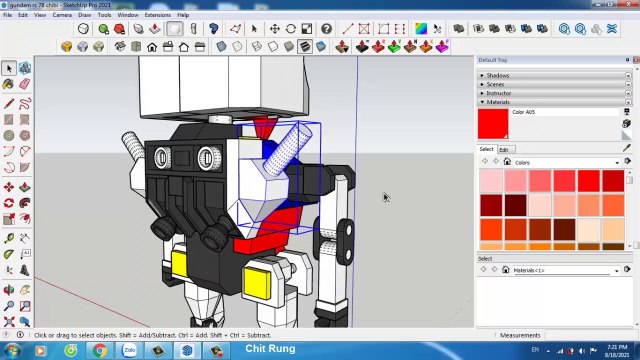This screenshot has height=360, width=640.
Task: Activate the Move tool in the left toolbar
Action: 9,187
